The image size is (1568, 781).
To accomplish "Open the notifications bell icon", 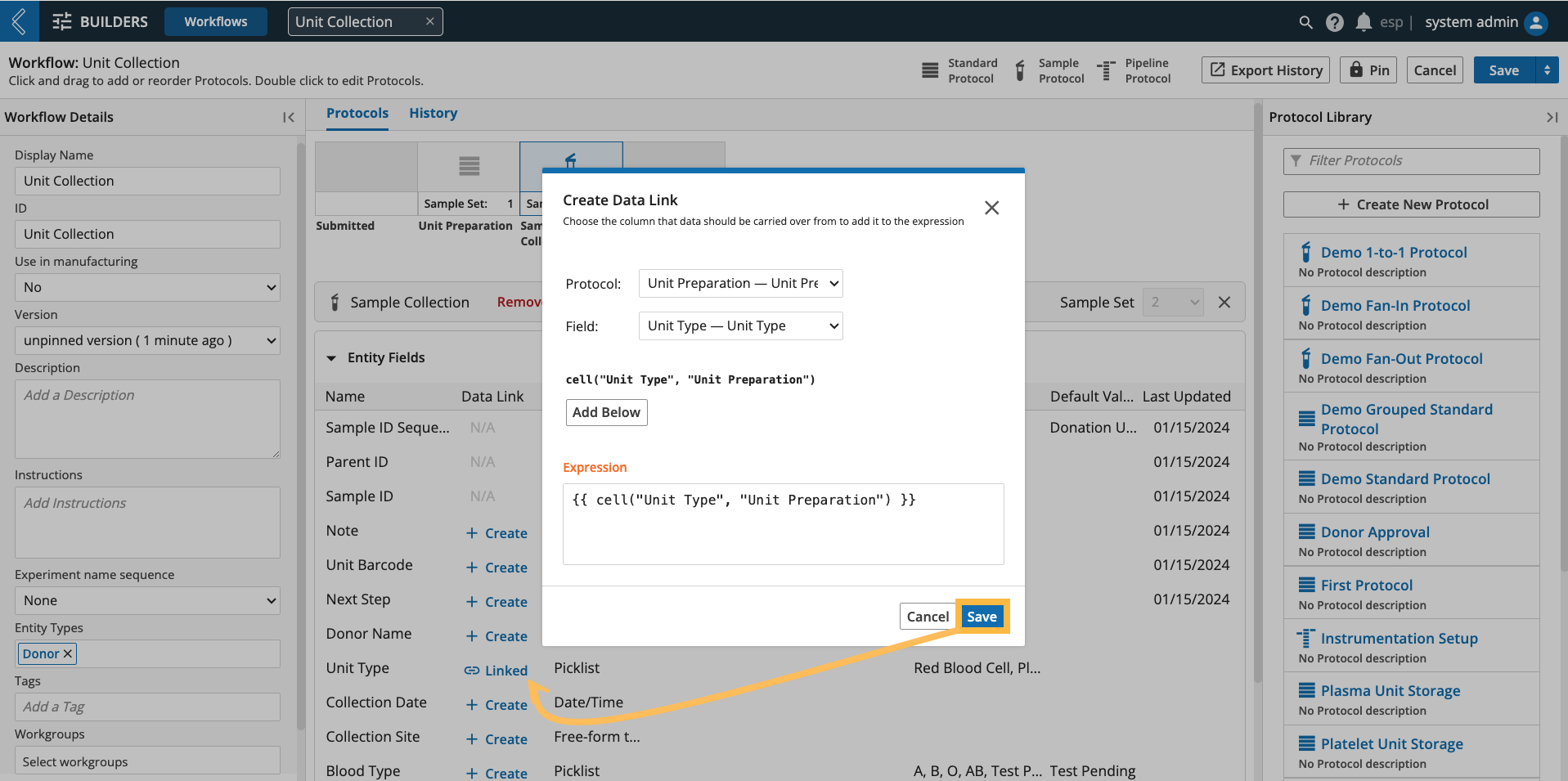I will pos(1363,22).
